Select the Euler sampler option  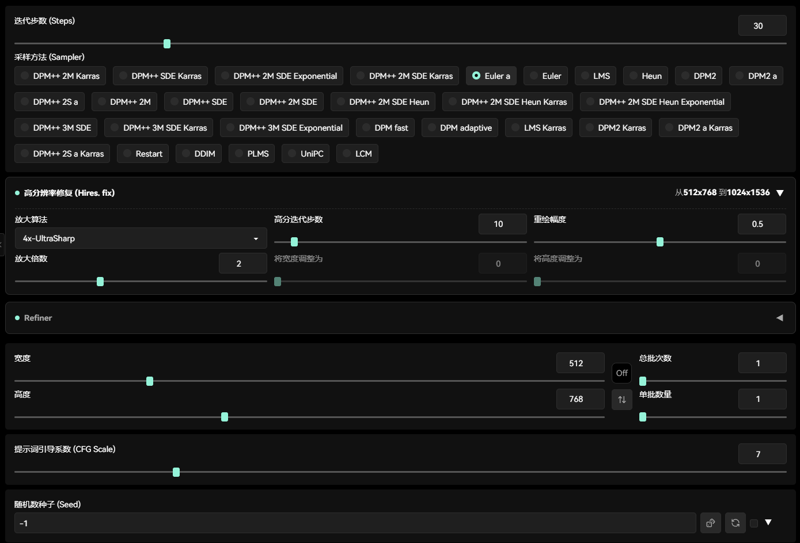pos(545,76)
